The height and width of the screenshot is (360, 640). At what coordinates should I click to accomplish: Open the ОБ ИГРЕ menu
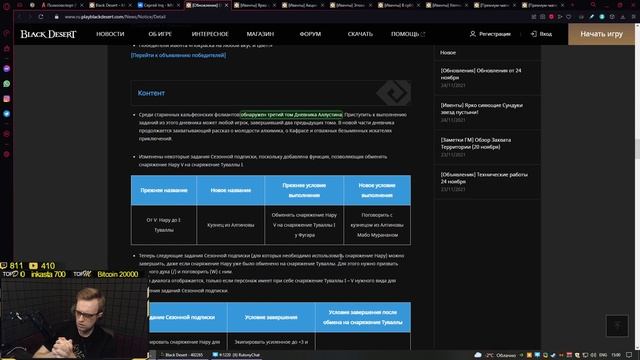click(x=160, y=34)
